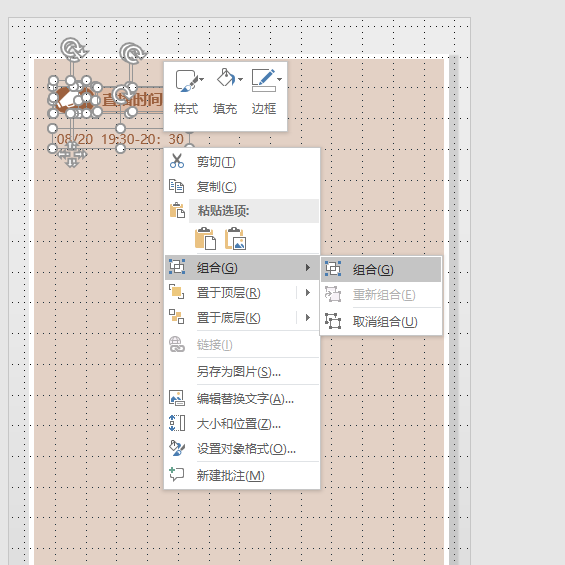Expand the Send to Back (置于底层) submenu arrow
The width and height of the screenshot is (565, 565).
click(x=307, y=317)
